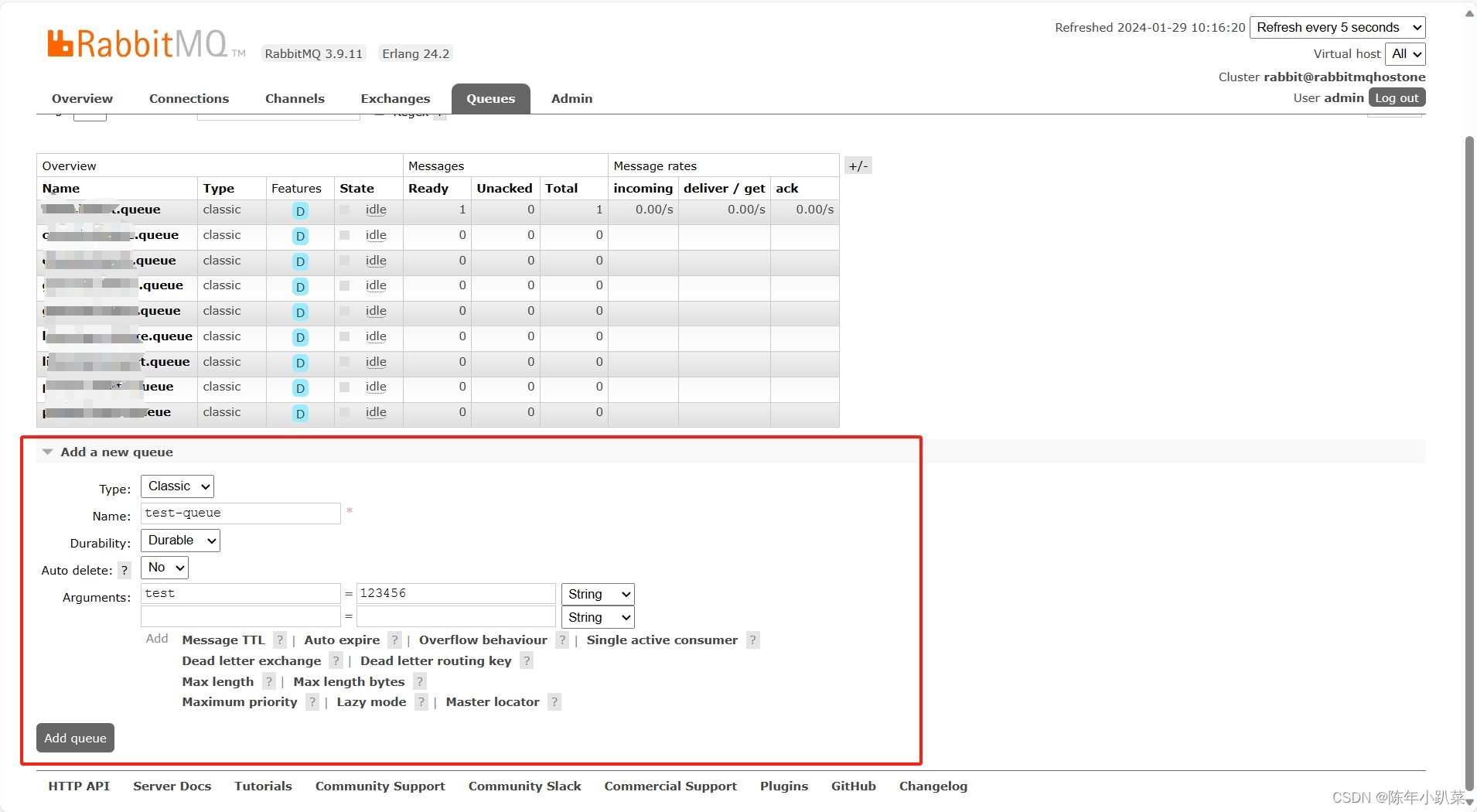Add the Maximum priority argument shortcut
The image size is (1477, 812).
tap(240, 702)
